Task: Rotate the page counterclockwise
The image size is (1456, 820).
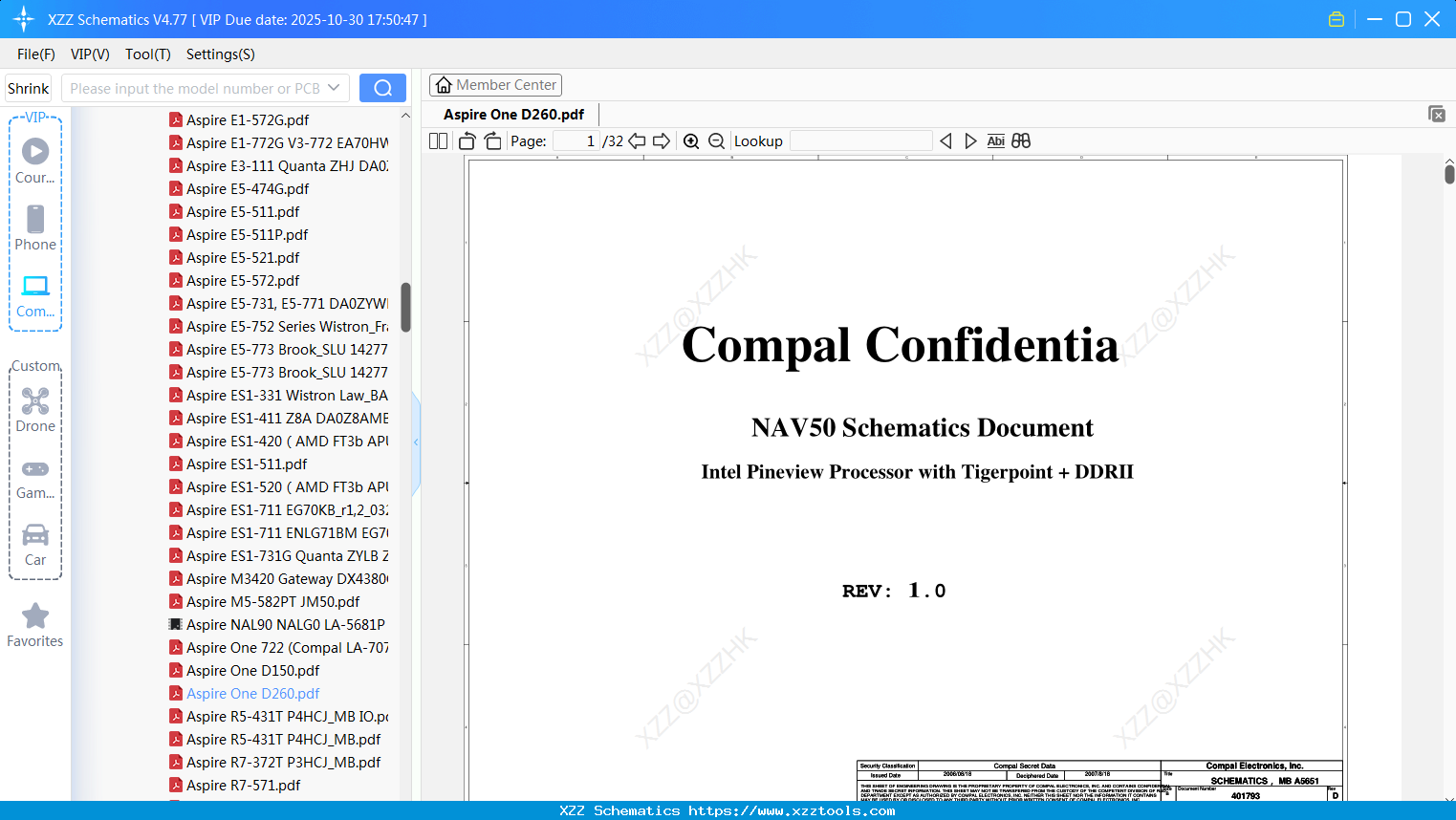Action: [467, 141]
